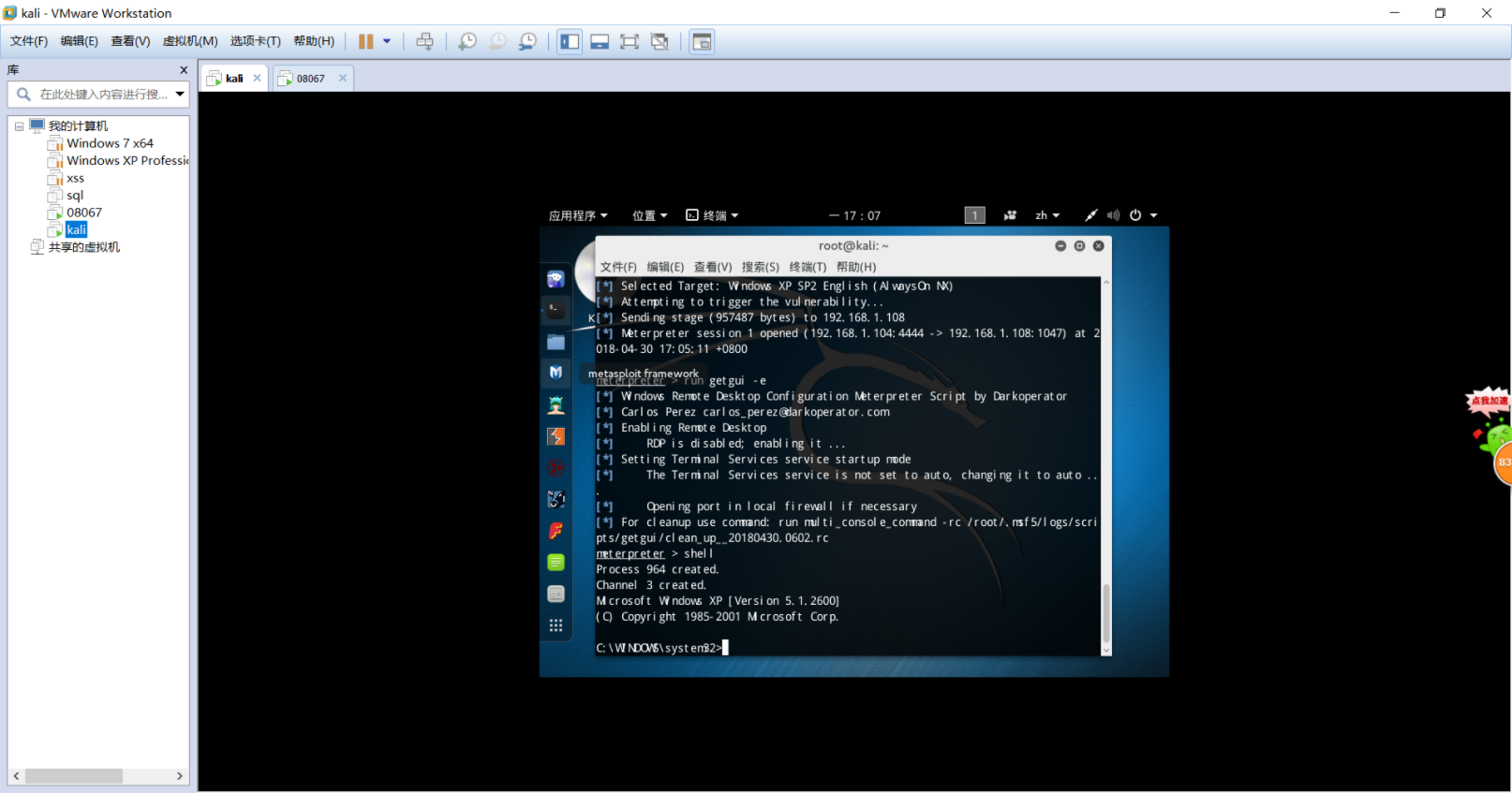The height and width of the screenshot is (793, 1512).
Task: Click the workspace 1 indicator
Action: (974, 215)
